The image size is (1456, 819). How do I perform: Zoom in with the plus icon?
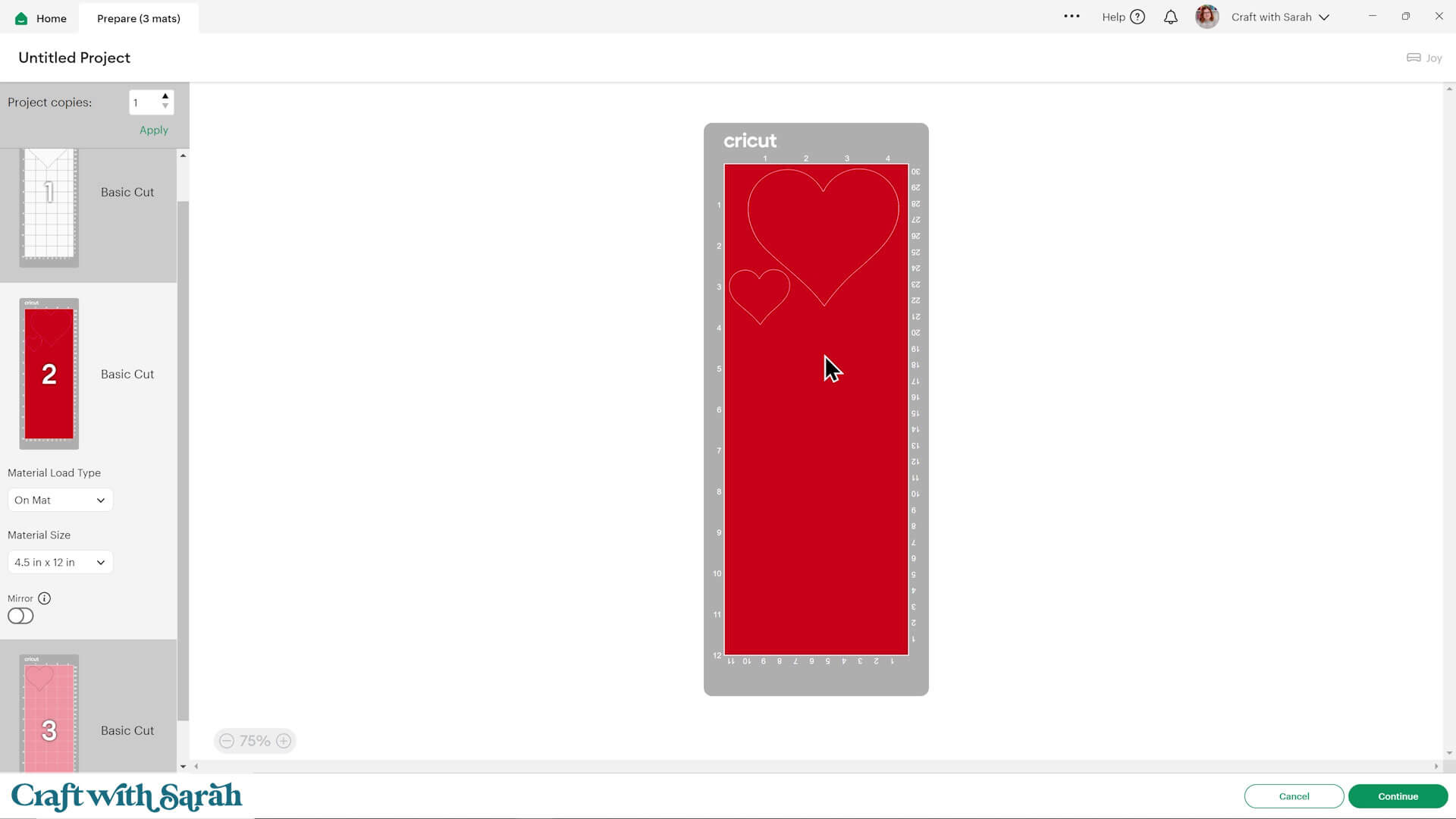284,741
